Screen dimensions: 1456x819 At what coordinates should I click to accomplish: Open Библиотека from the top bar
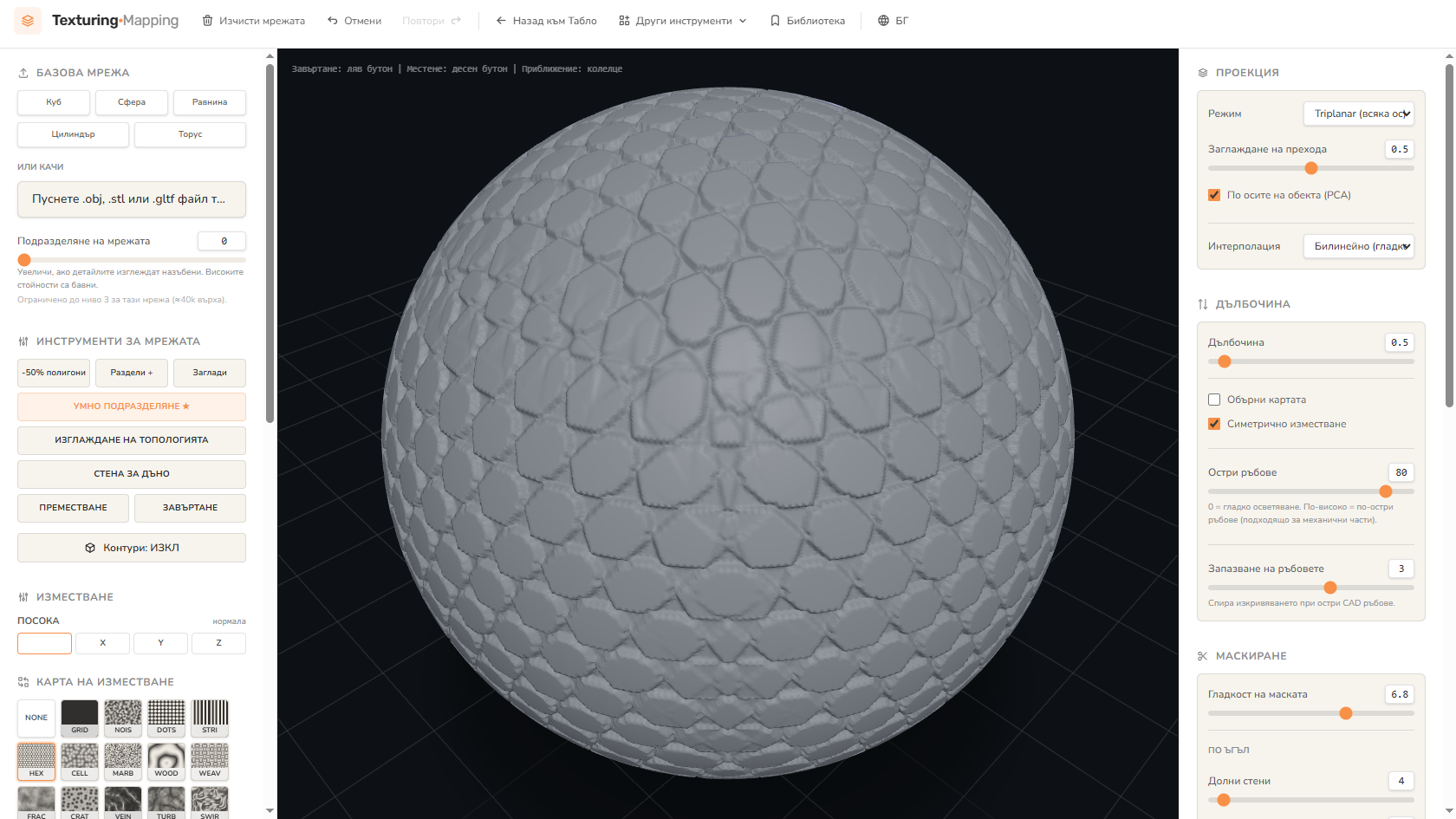(808, 21)
